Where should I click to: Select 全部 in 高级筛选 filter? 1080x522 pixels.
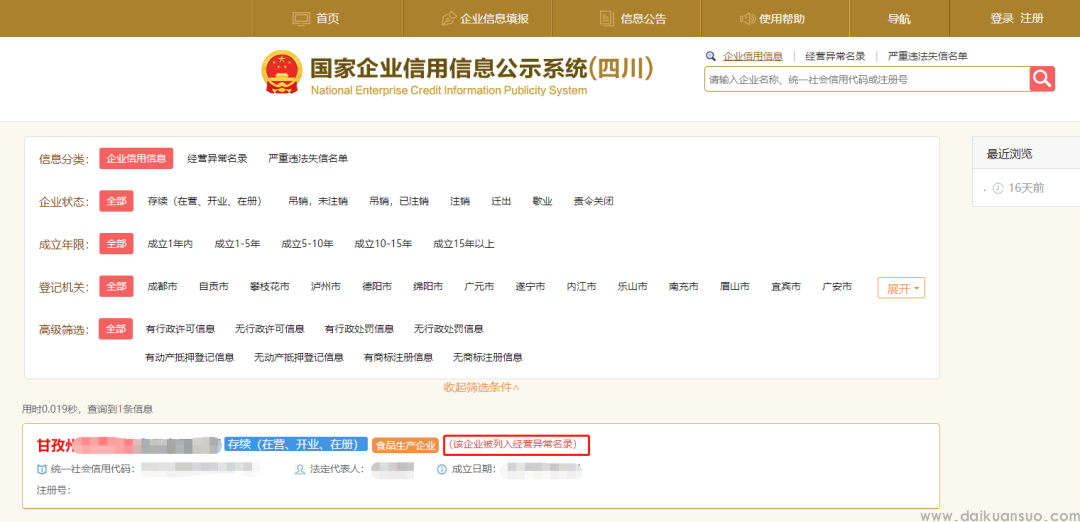116,328
